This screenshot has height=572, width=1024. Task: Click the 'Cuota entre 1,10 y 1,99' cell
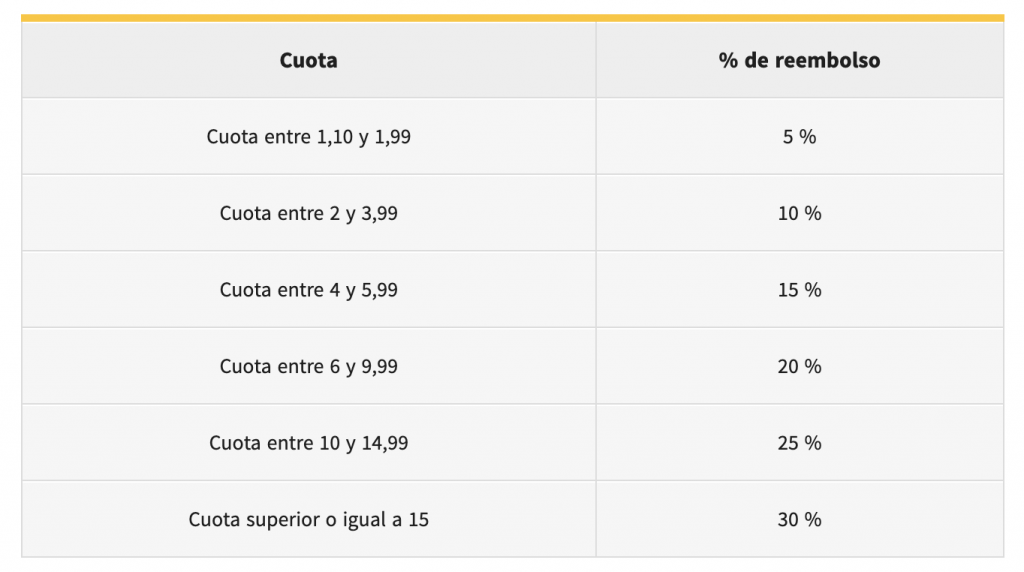tap(308, 137)
